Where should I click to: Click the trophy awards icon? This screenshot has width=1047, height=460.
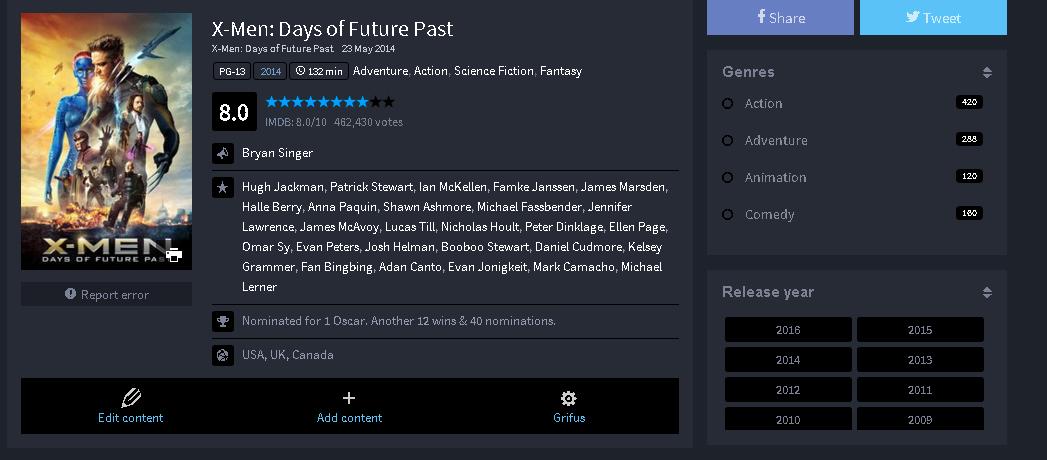click(222, 321)
